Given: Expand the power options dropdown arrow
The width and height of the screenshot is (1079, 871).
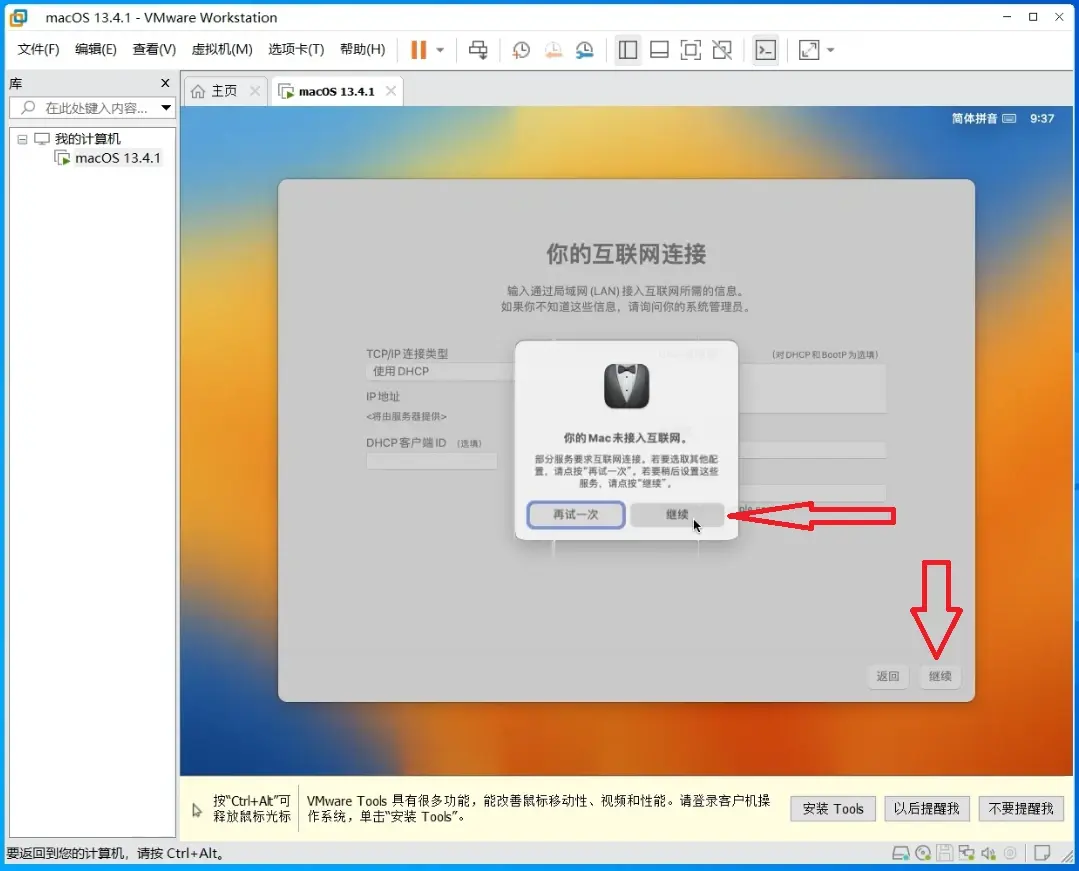Looking at the screenshot, I should 440,50.
